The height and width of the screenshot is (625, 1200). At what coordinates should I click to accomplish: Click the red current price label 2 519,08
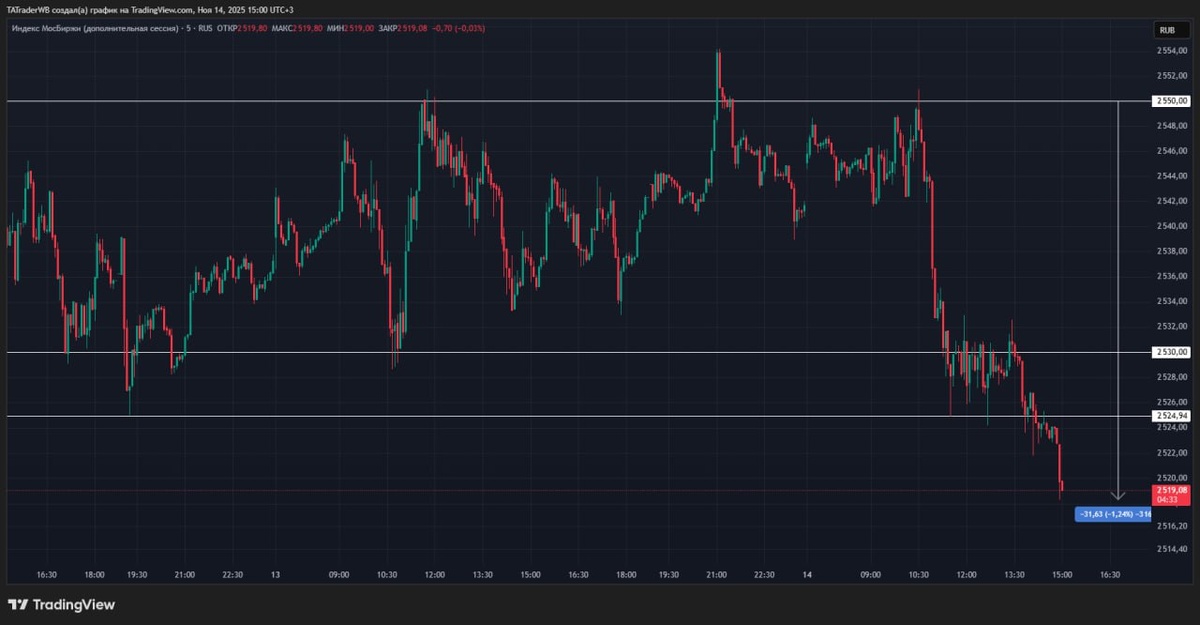click(x=1171, y=495)
